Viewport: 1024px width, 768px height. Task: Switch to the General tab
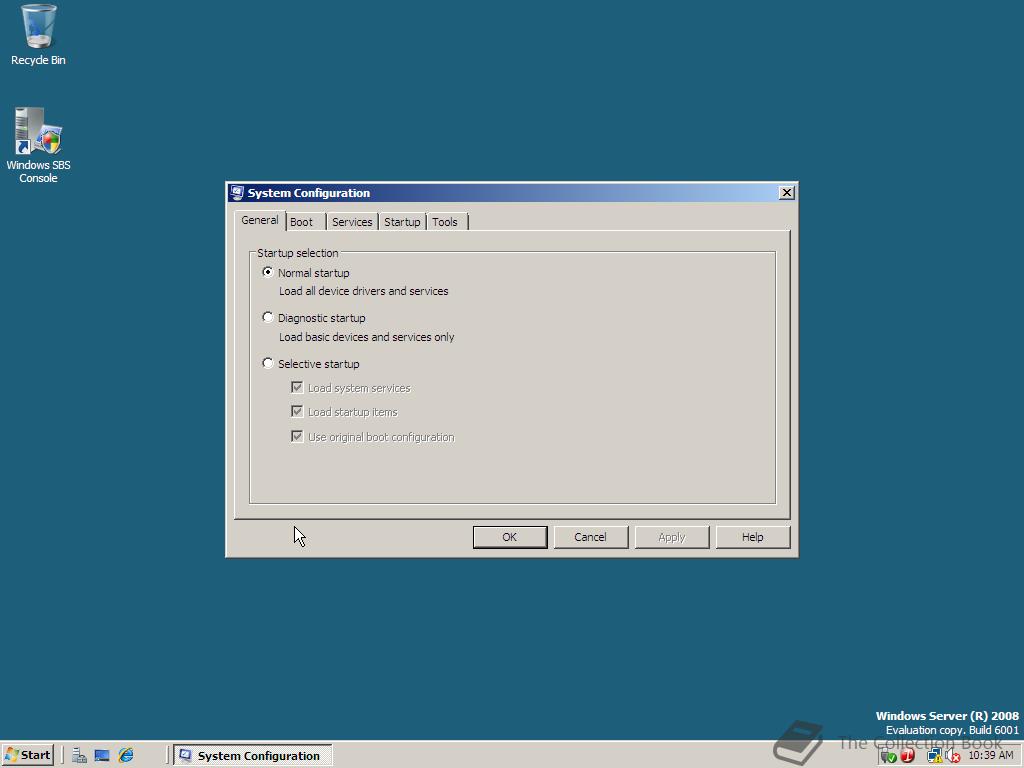260,220
